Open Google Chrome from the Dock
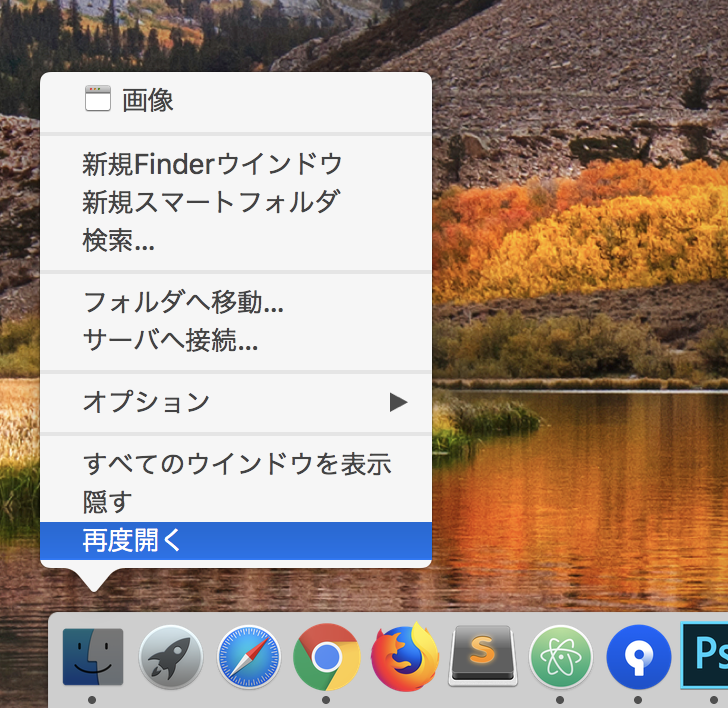 (326, 657)
